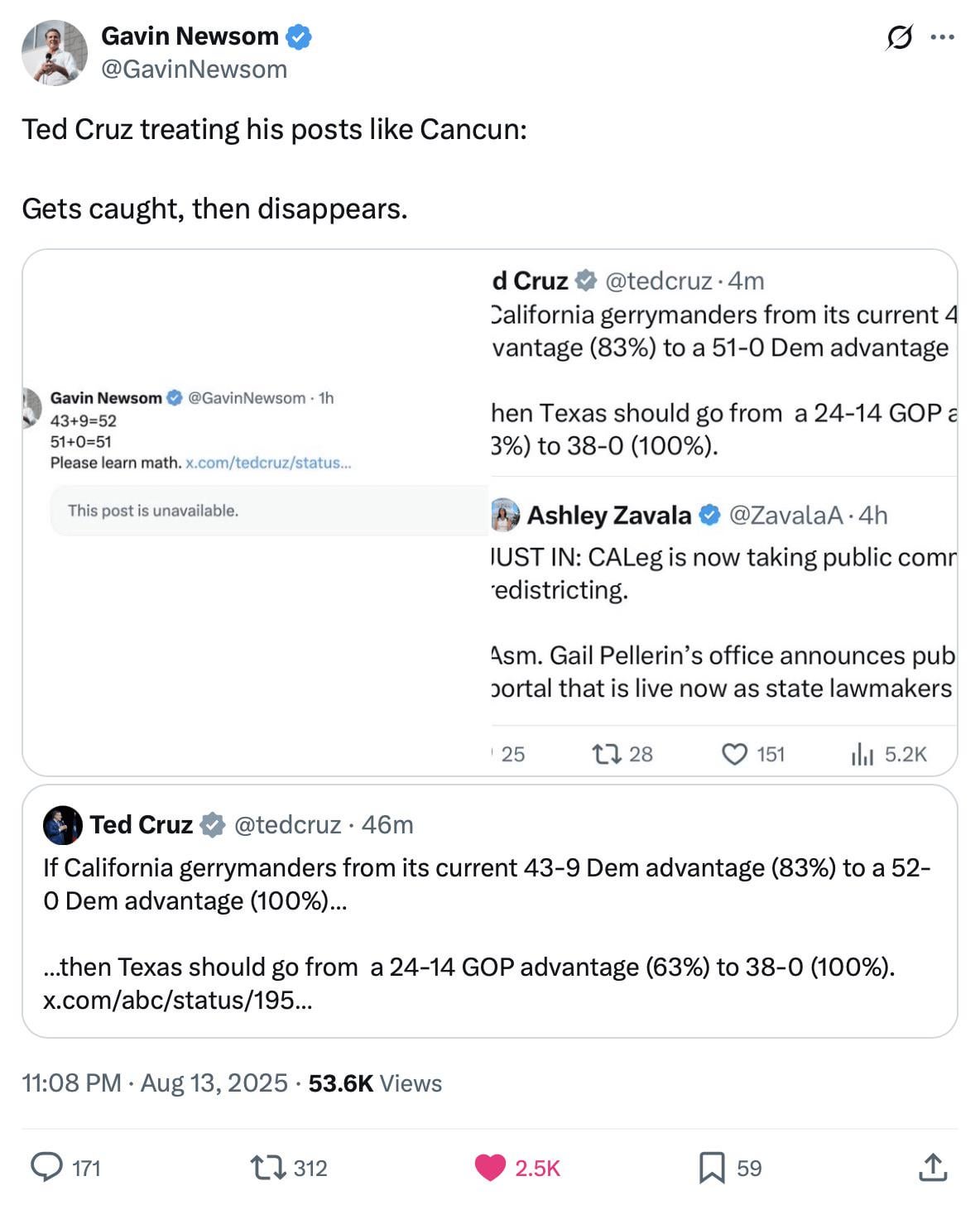
Task: Click the Grok slashed-circle icon
Action: point(900,37)
